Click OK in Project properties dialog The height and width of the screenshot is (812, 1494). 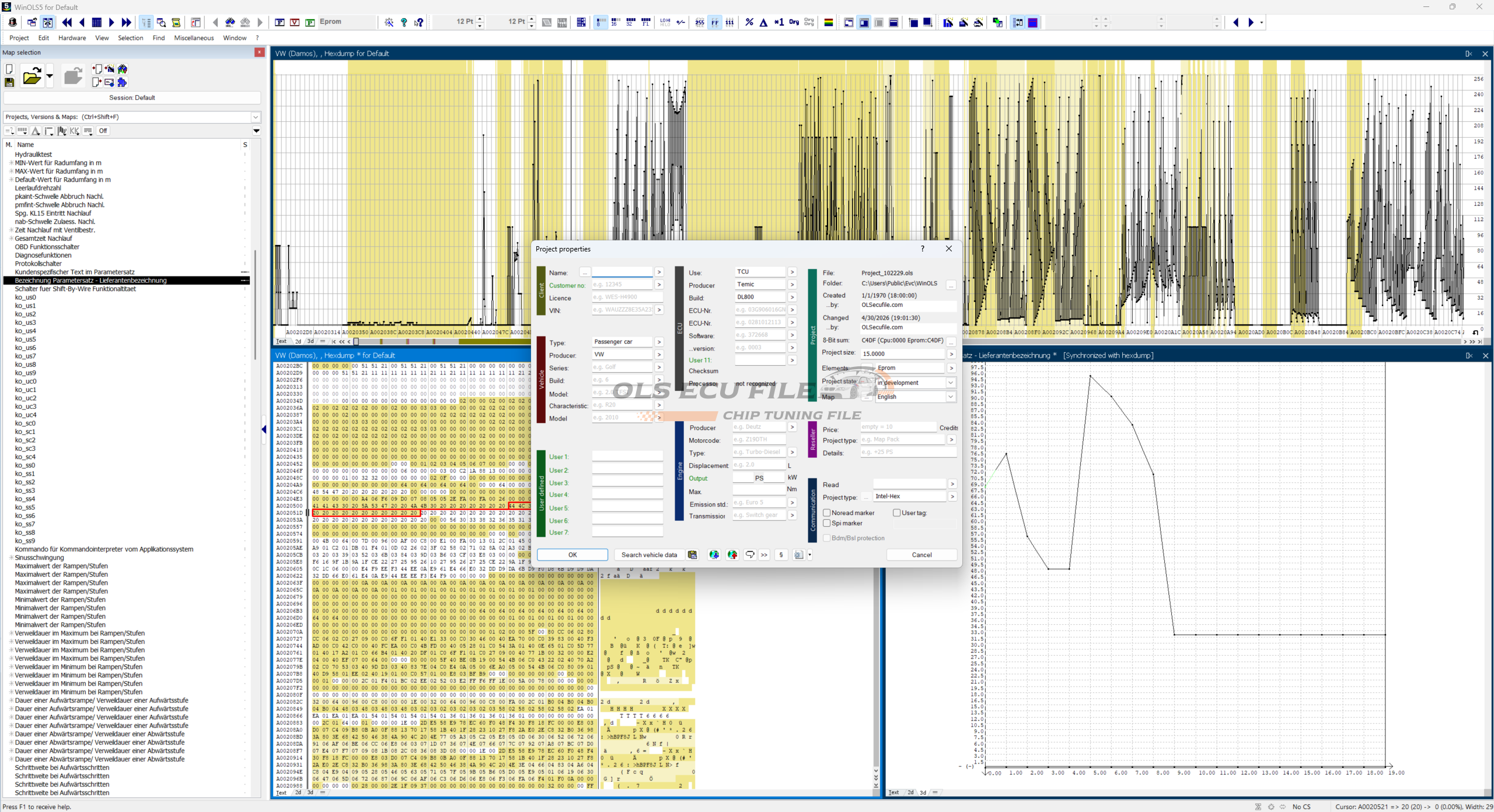pyautogui.click(x=573, y=555)
